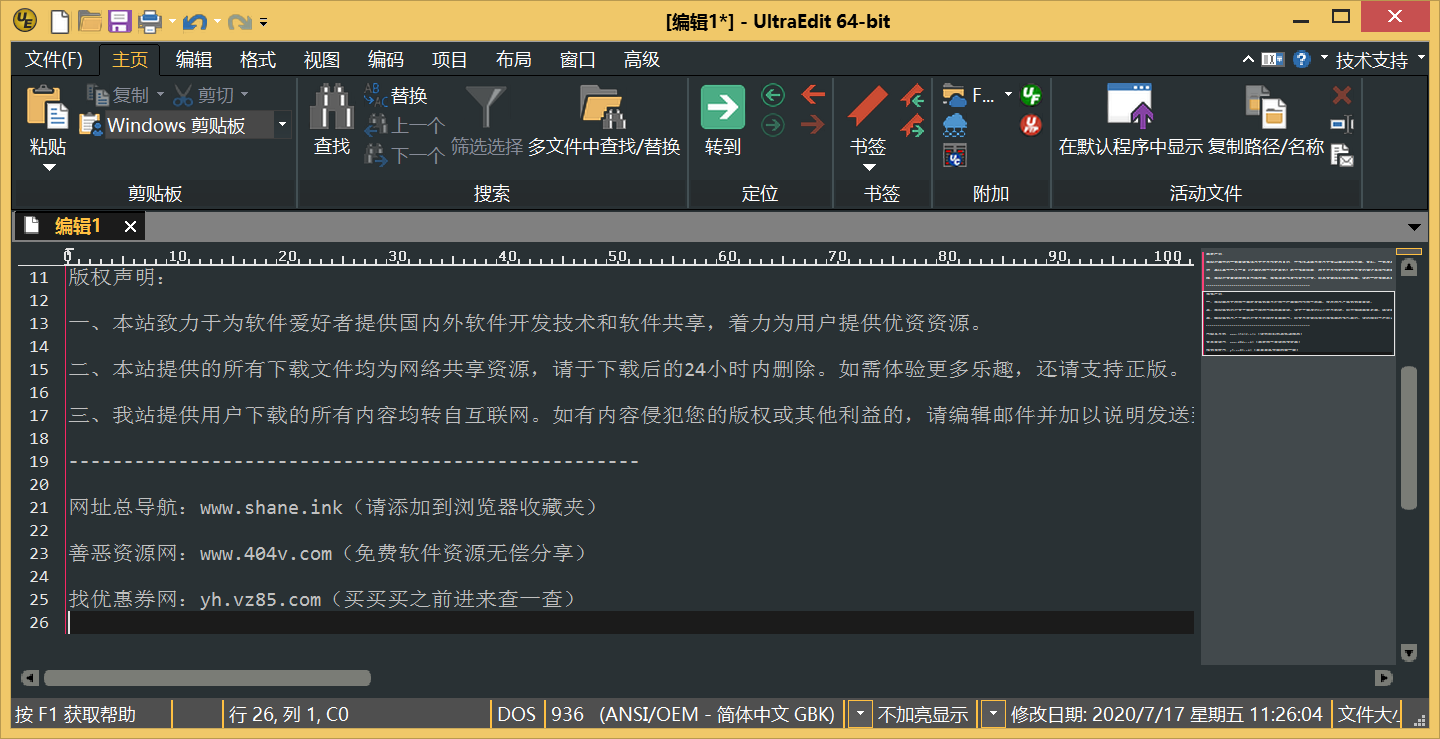Image resolution: width=1440 pixels, height=739 pixels.
Task: Open the undo history dropdown arrow
Action: pyautogui.click(x=217, y=20)
